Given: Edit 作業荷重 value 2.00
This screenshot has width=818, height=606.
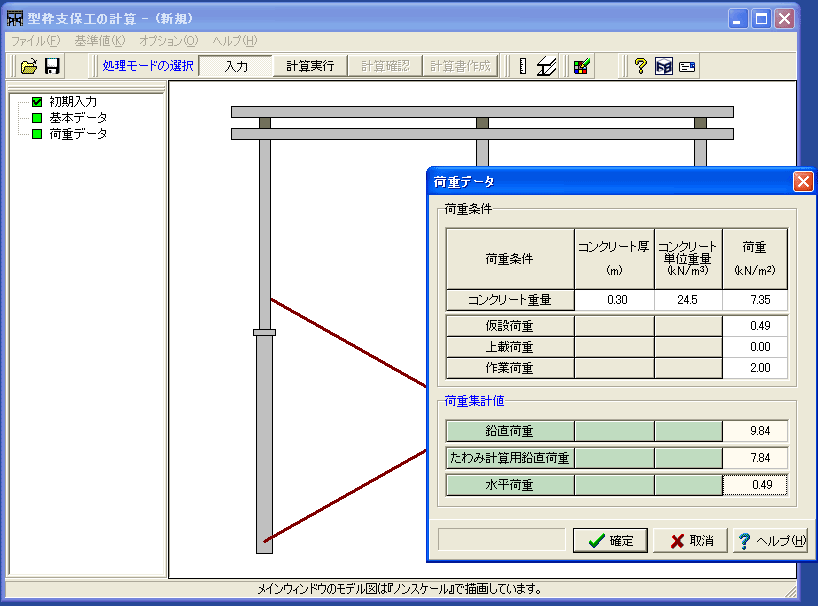Looking at the screenshot, I should tap(755, 368).
